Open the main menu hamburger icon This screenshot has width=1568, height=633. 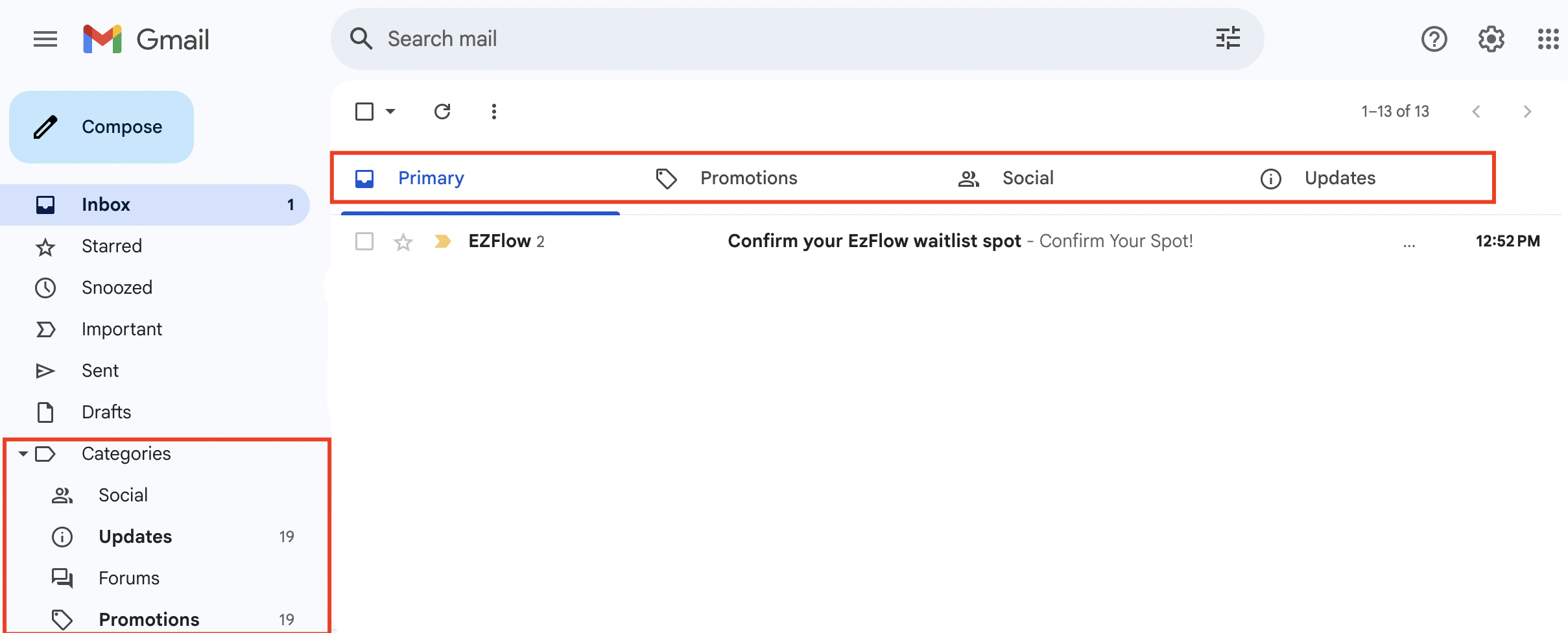pyautogui.click(x=45, y=40)
